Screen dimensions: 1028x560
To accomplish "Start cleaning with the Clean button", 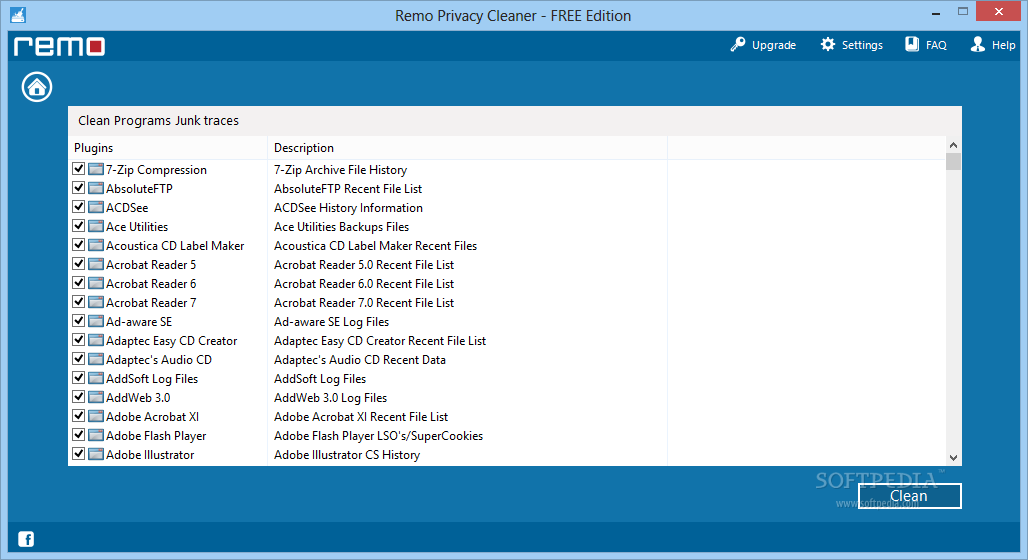I will point(909,496).
